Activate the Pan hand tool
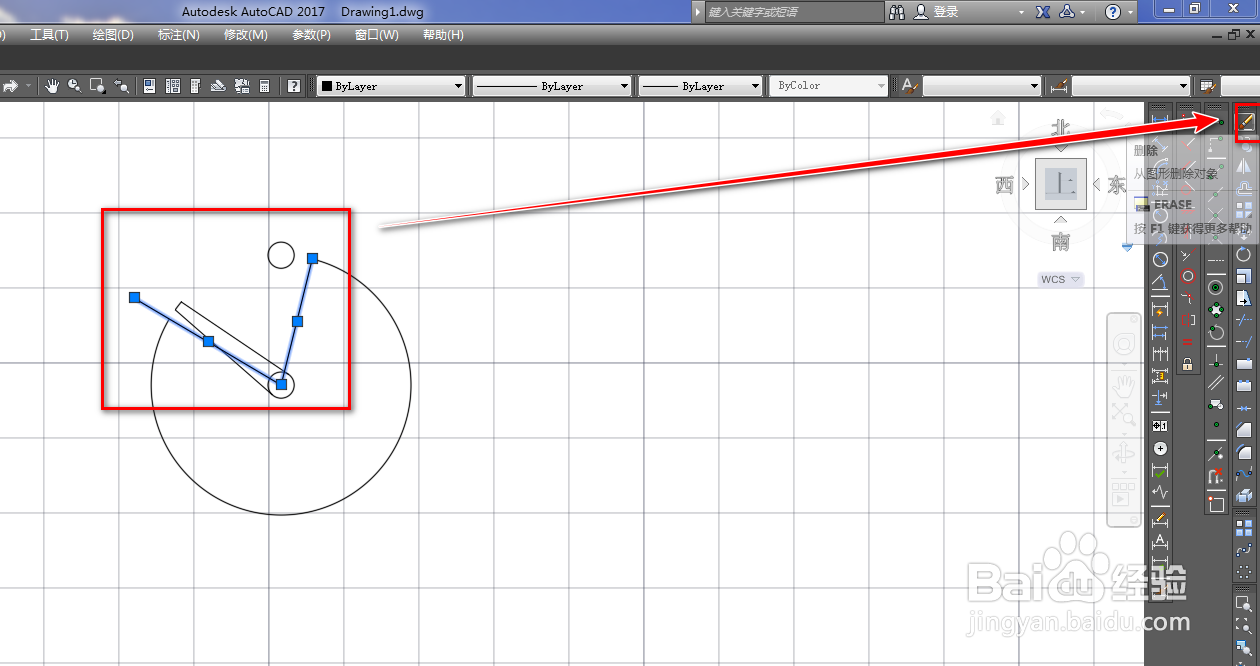Image resolution: width=1260 pixels, height=666 pixels. click(52, 86)
